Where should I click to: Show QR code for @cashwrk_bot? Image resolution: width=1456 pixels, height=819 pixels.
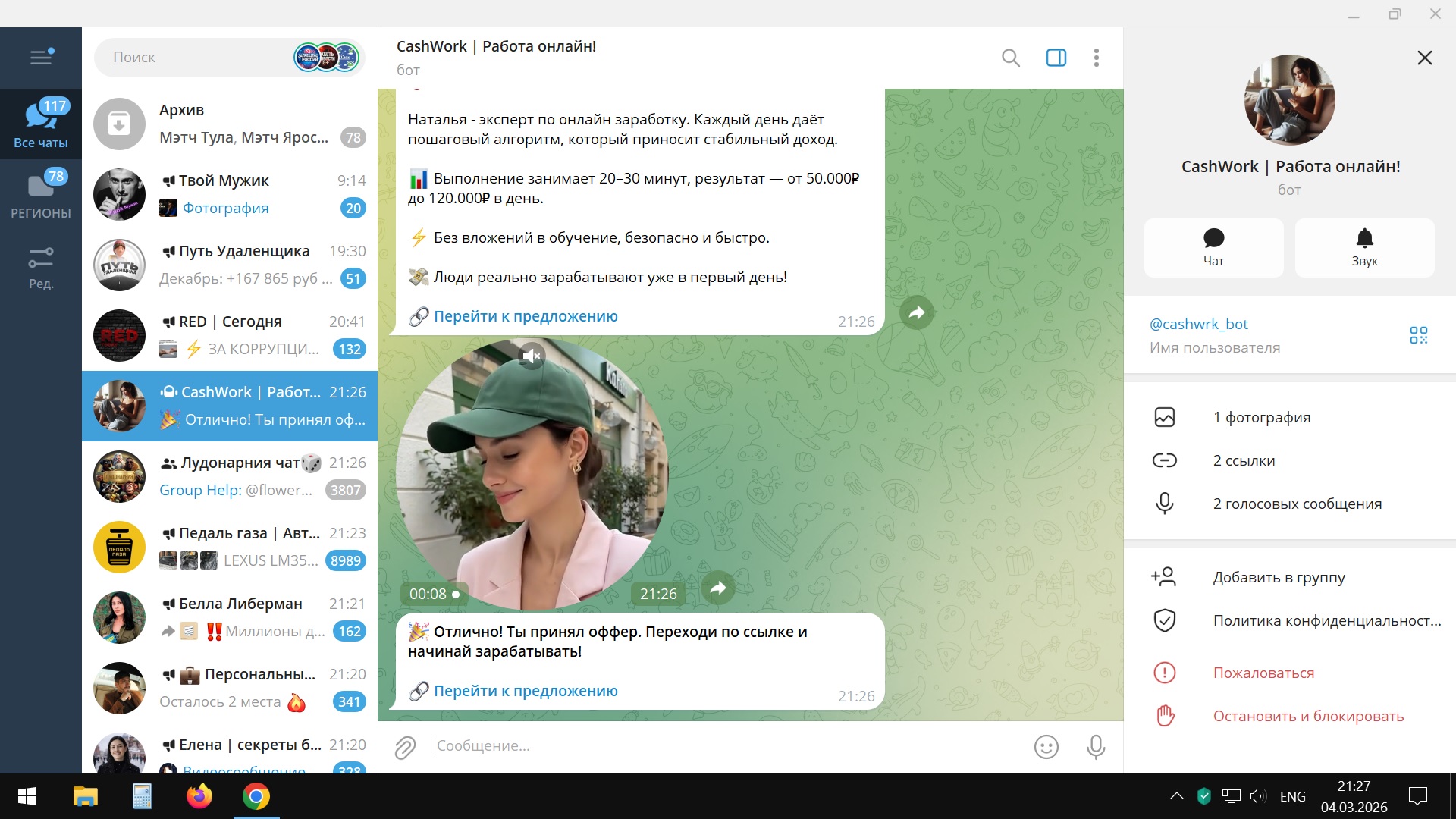[1418, 335]
